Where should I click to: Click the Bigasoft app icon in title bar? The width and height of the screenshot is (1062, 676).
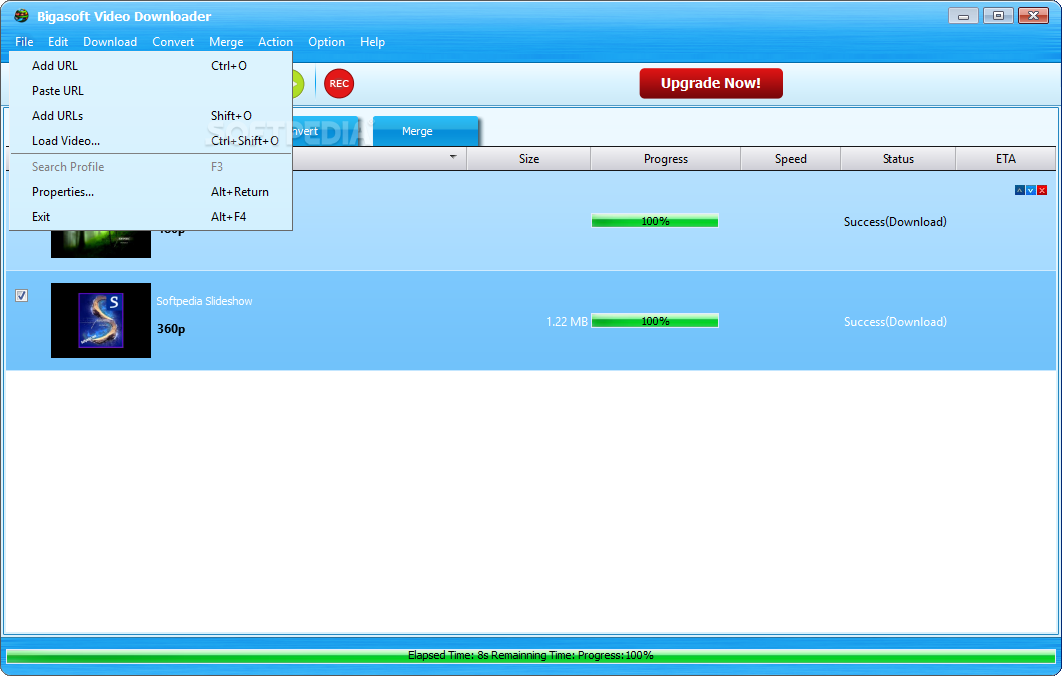(x=21, y=16)
